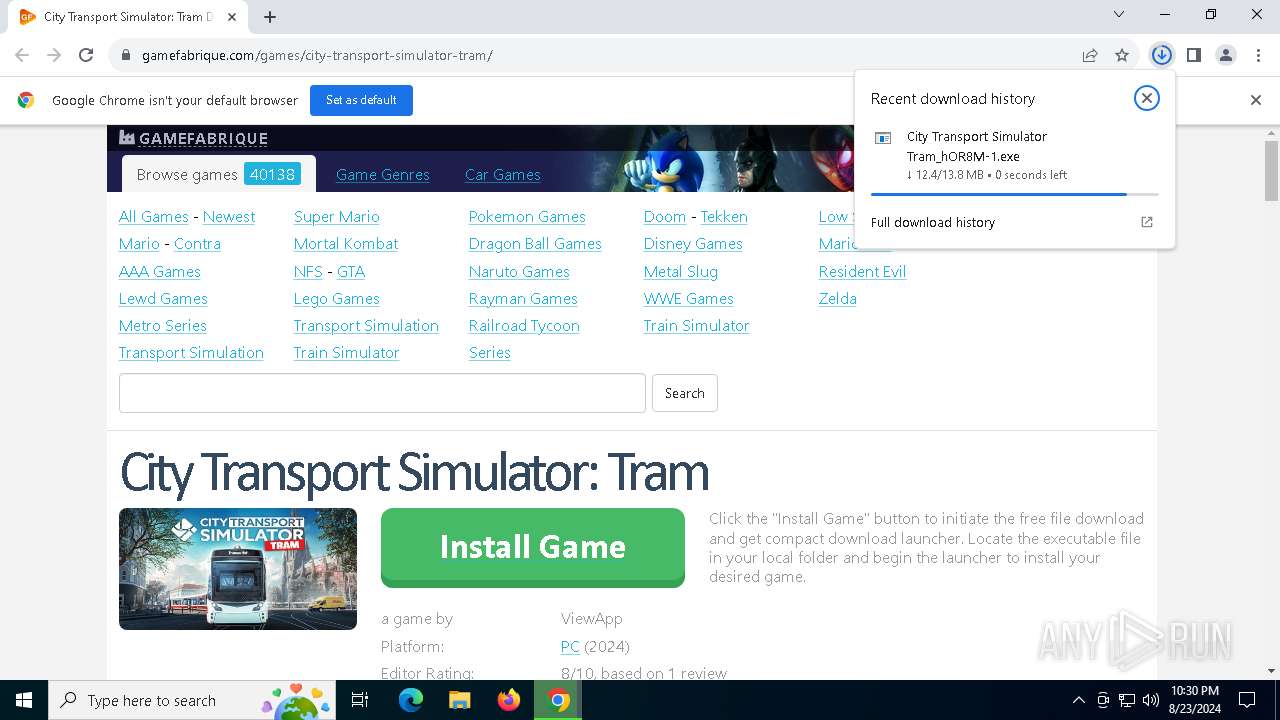The image size is (1280, 720).
Task: Toggle the Chrome side panel icon
Action: click(1193, 55)
